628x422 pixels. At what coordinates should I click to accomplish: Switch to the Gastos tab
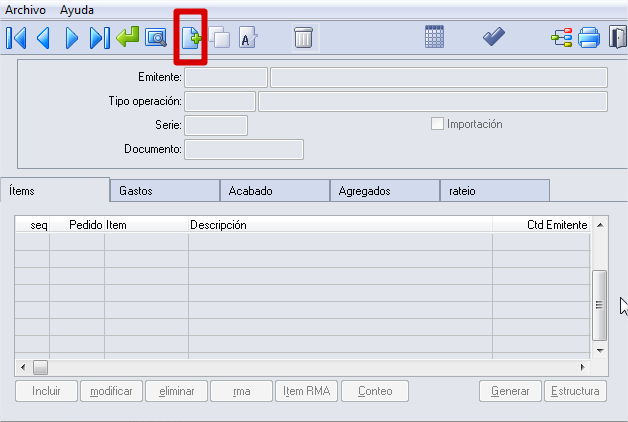(165, 191)
